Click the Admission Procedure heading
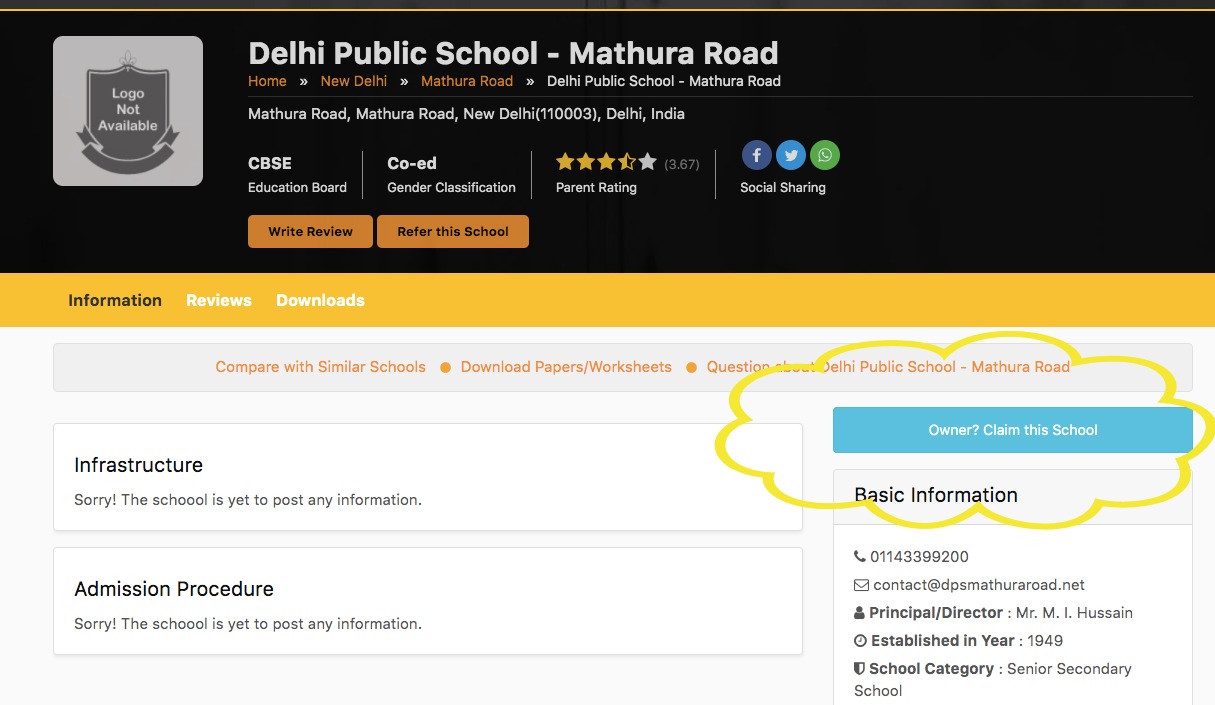The width and height of the screenshot is (1215, 705). point(174,589)
